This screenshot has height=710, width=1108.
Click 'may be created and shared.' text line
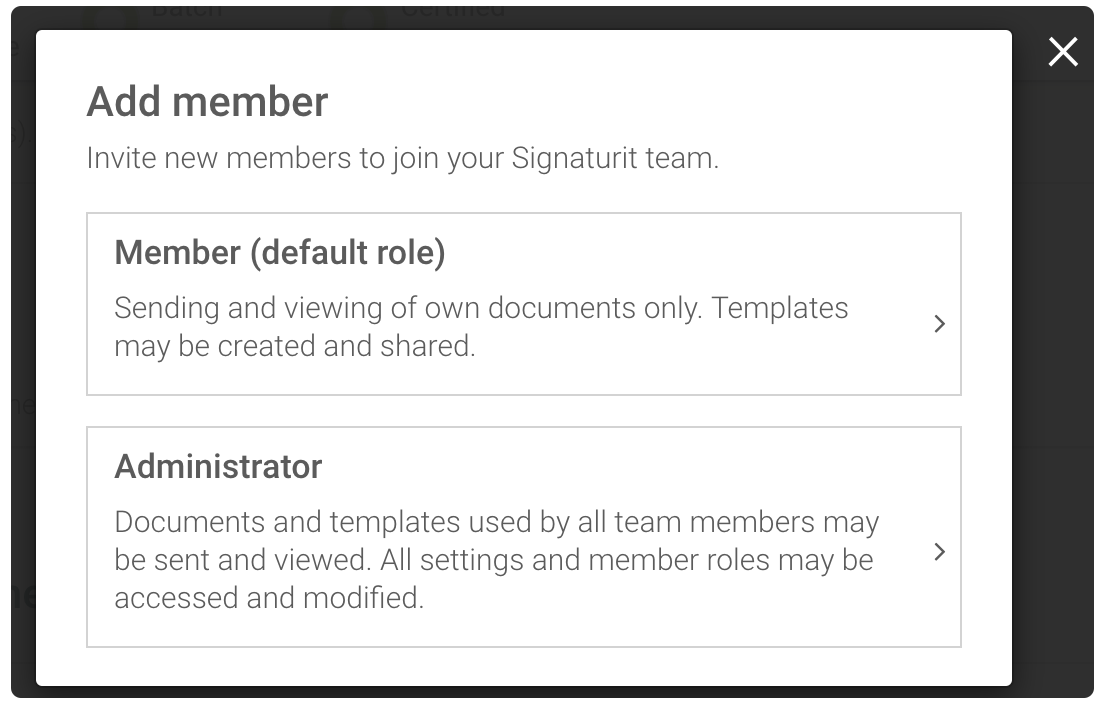pos(295,346)
